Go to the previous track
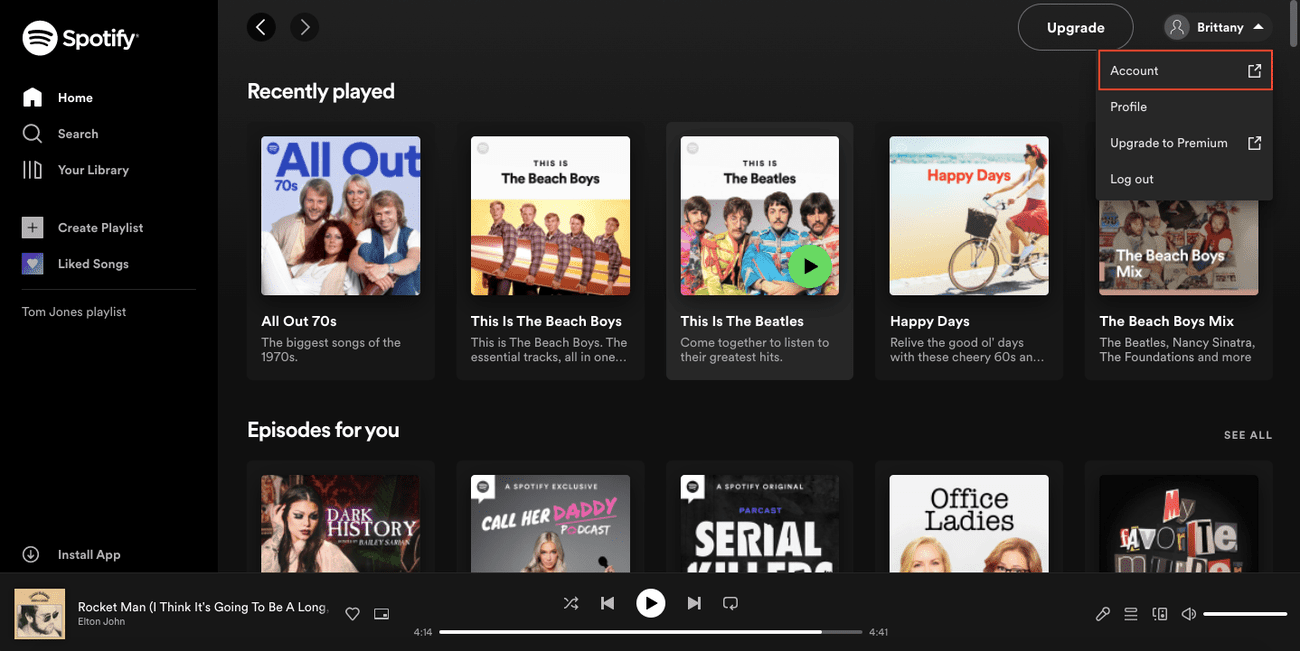The image size is (1300, 651). 607,603
